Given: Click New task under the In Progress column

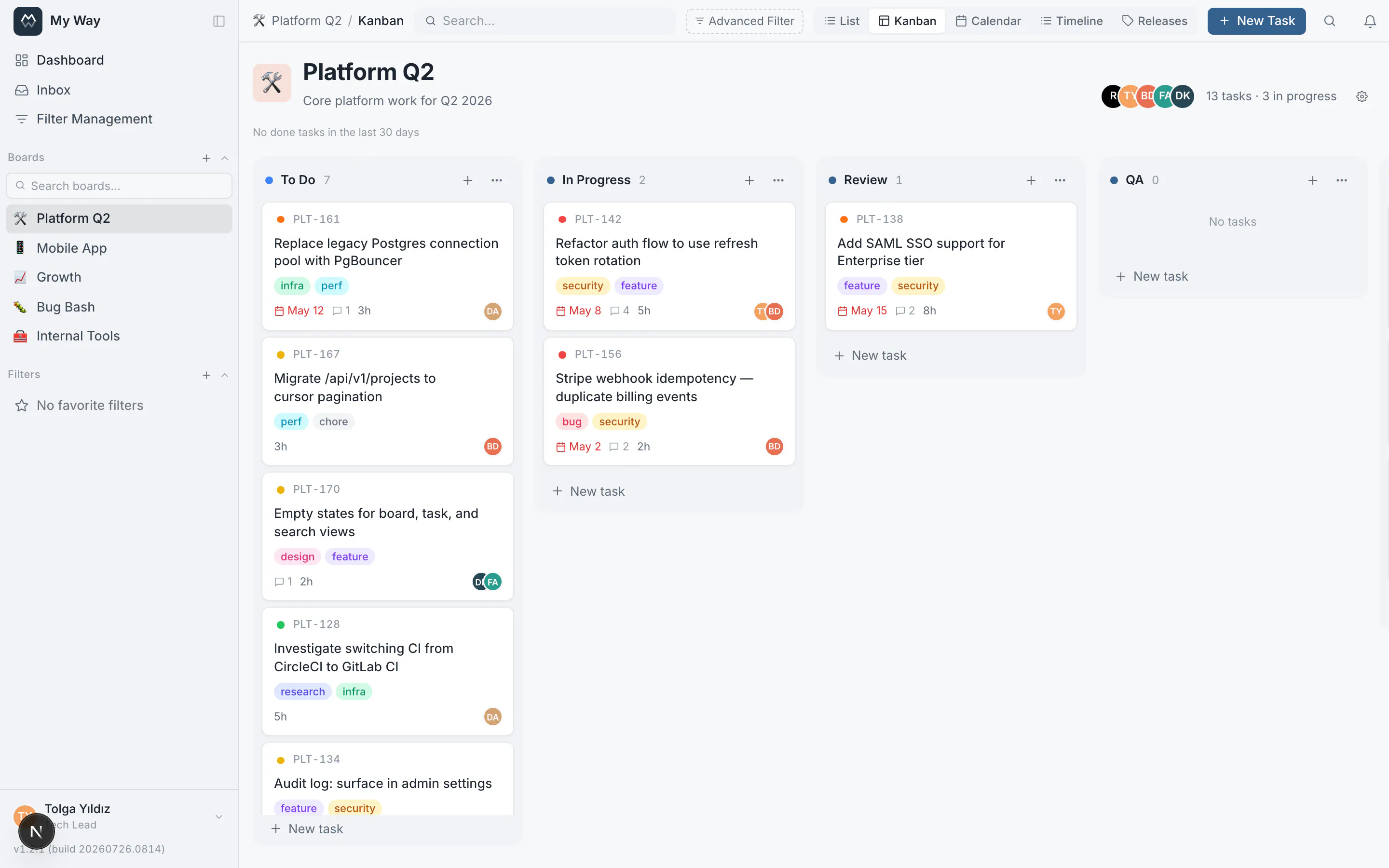Looking at the screenshot, I should 589,491.
